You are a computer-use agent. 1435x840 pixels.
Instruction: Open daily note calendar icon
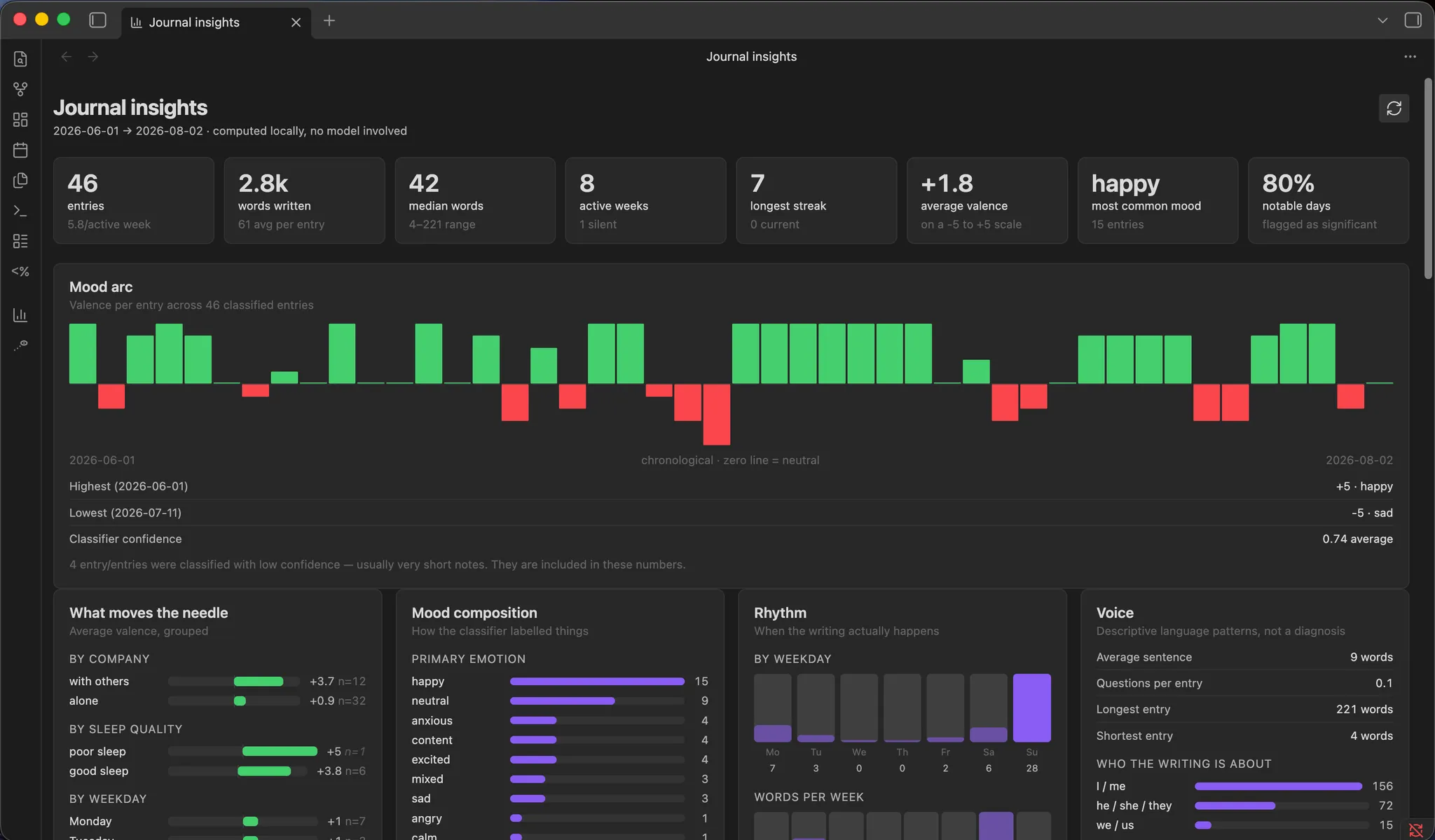click(20, 150)
